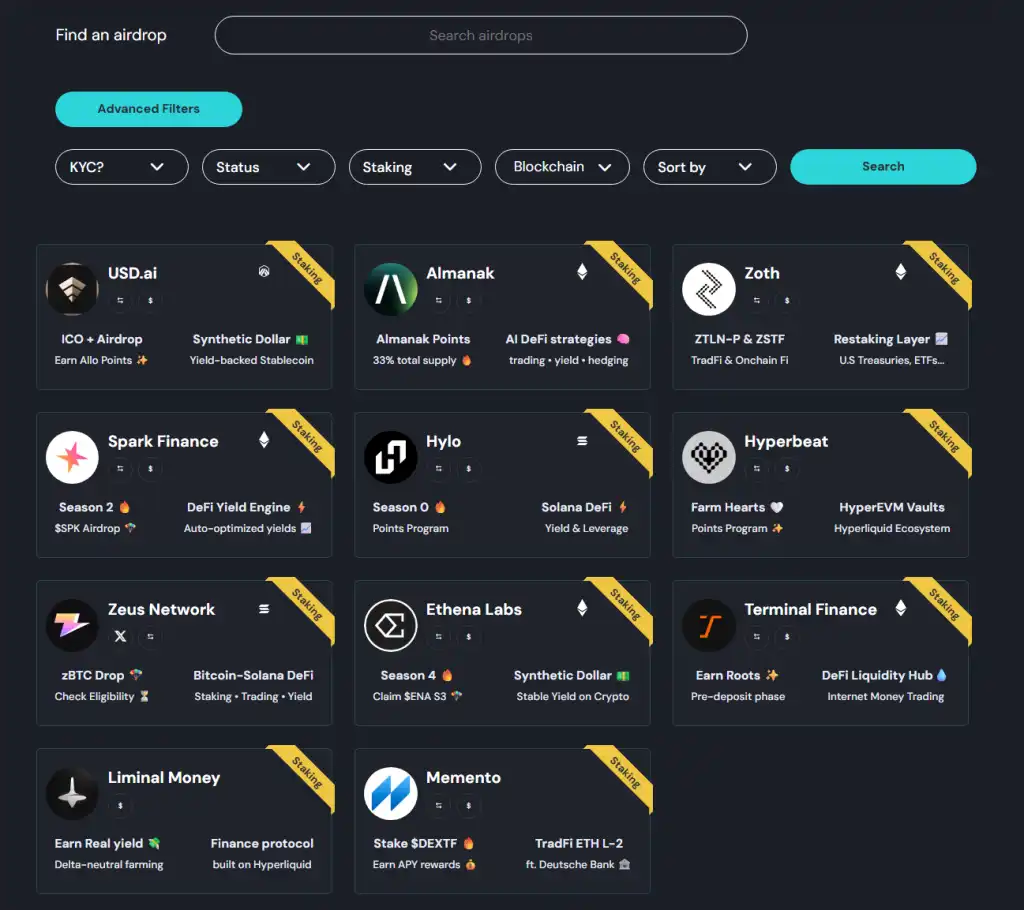Screen dimensions: 1024x910
Task: Select the Ethereum icon next to Zoth
Action: point(901,271)
